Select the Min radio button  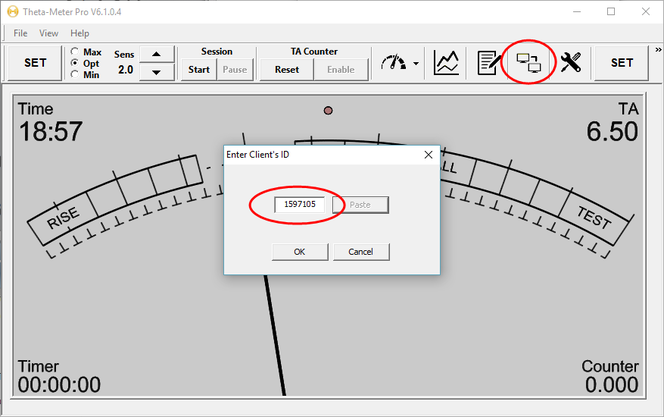76,74
